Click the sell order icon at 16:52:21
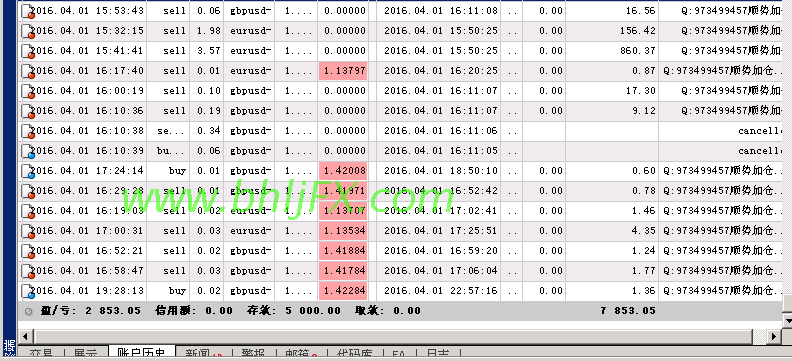This screenshot has height=361, width=792. (28, 251)
